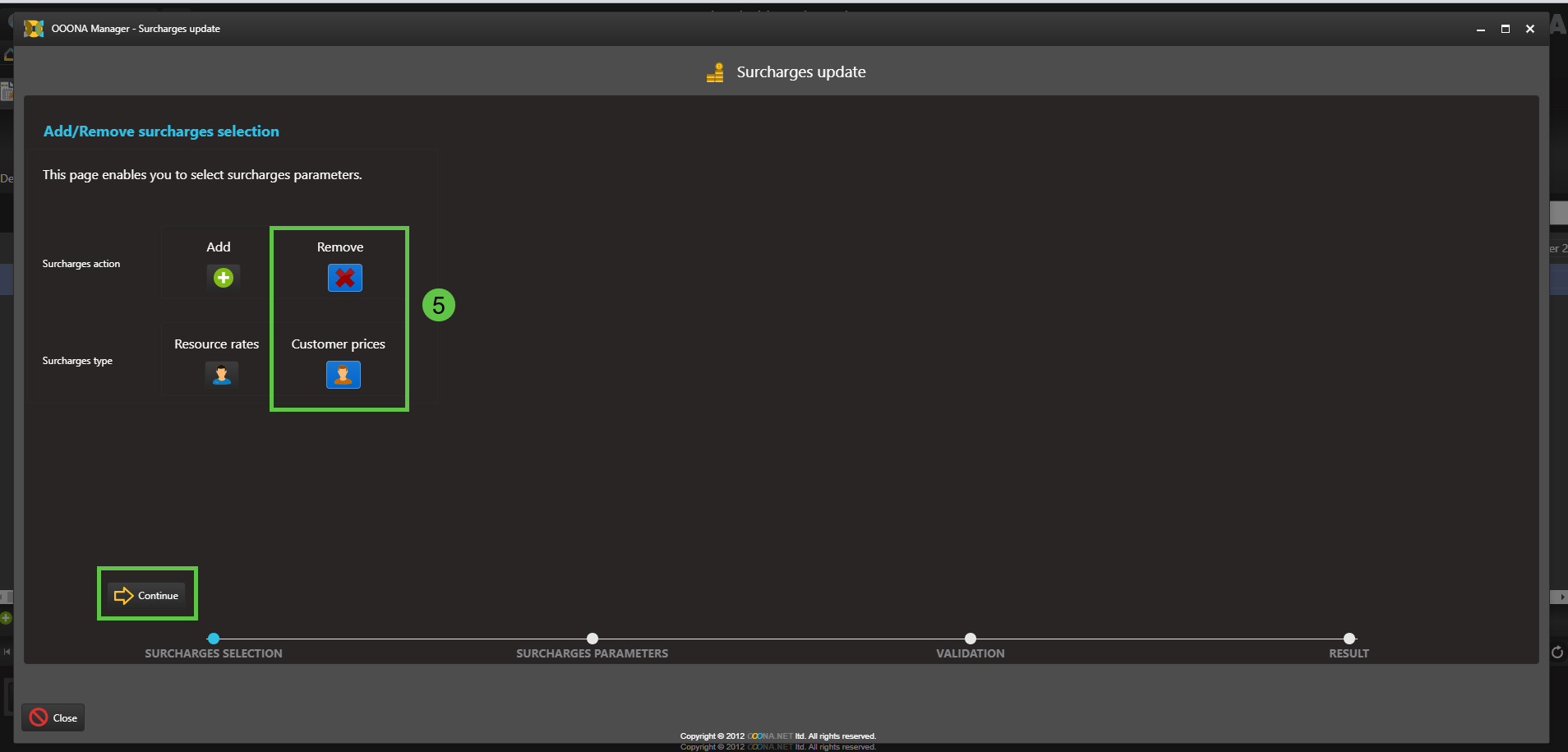1568x752 pixels.
Task: Click the refresh icon at right edge
Action: (x=1556, y=653)
